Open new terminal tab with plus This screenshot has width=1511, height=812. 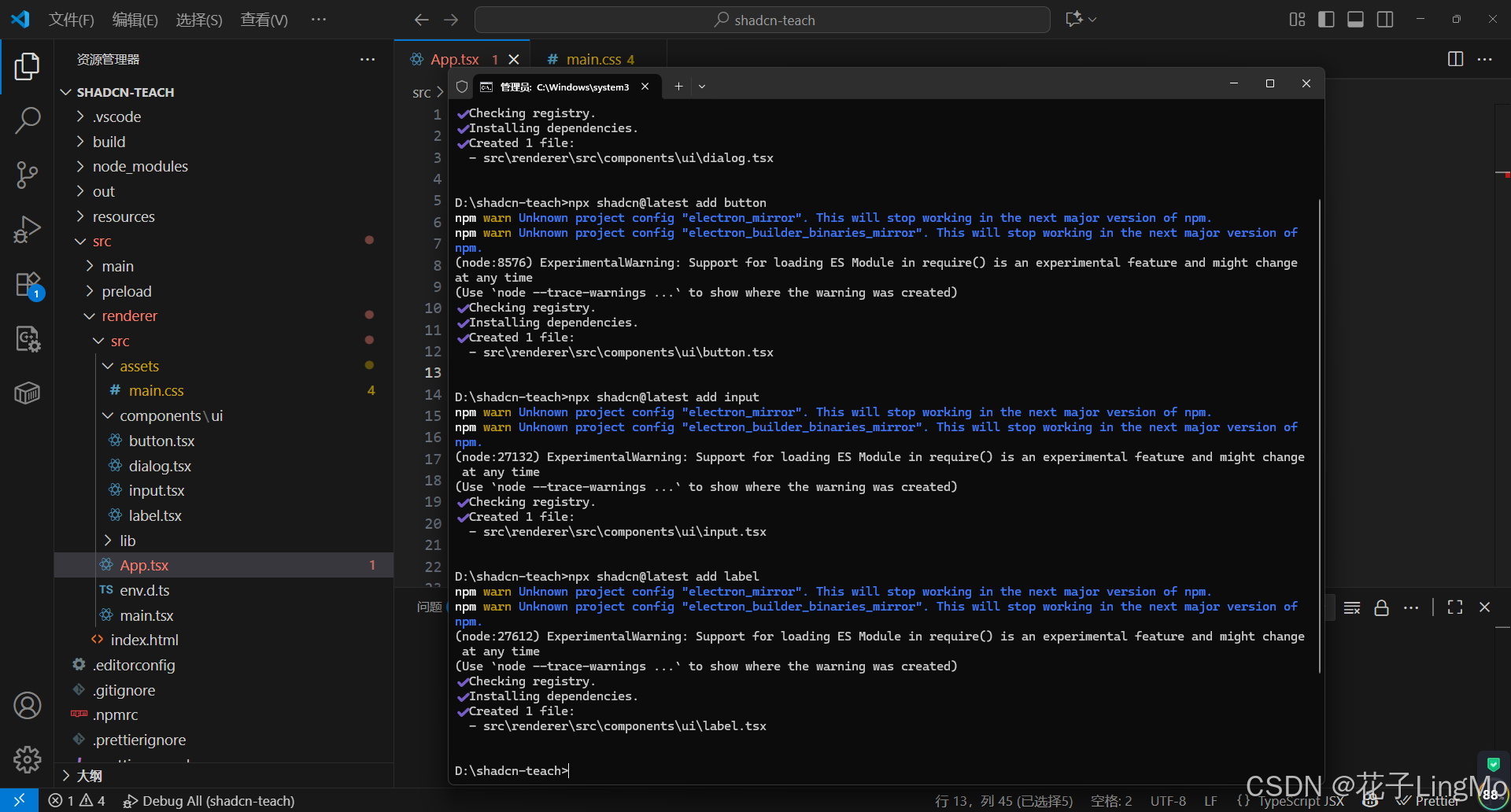pos(678,87)
